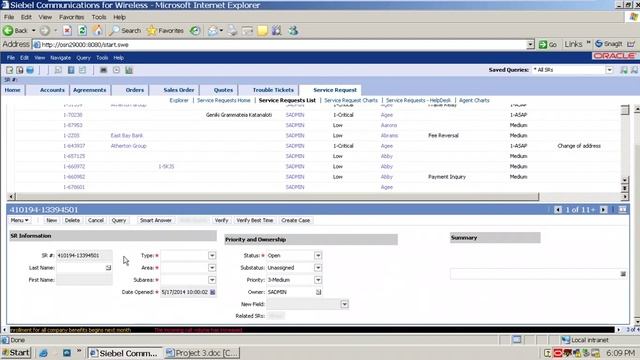Click the IE Messenger icon
Image resolution: width=640 pixels, height=360 pixels.
tap(293, 31)
